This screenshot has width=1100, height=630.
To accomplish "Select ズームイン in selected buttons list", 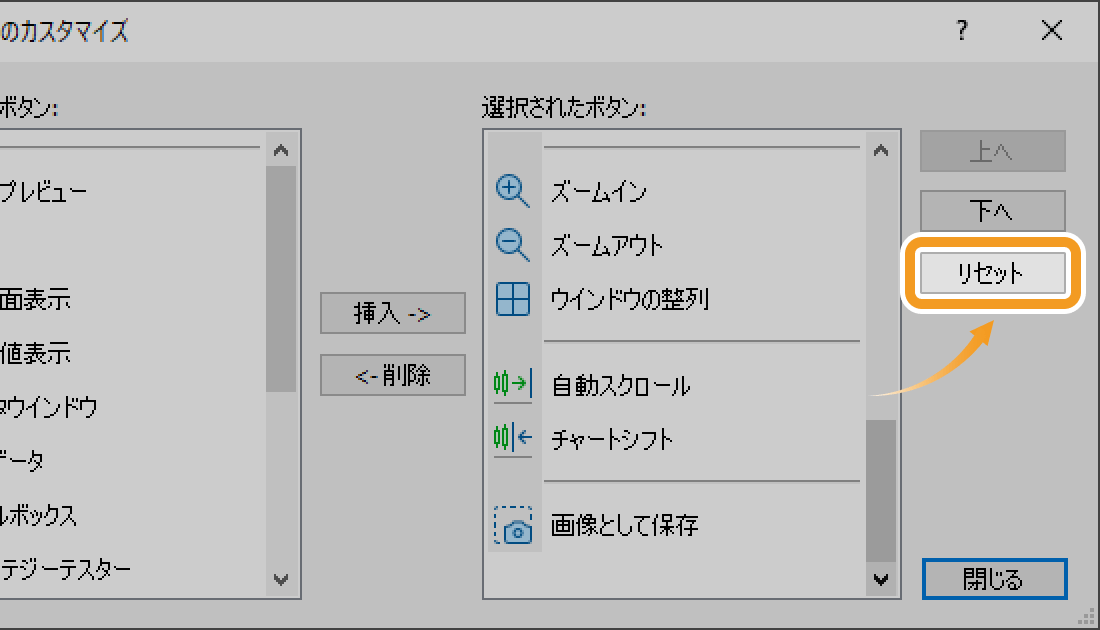I will [599, 192].
